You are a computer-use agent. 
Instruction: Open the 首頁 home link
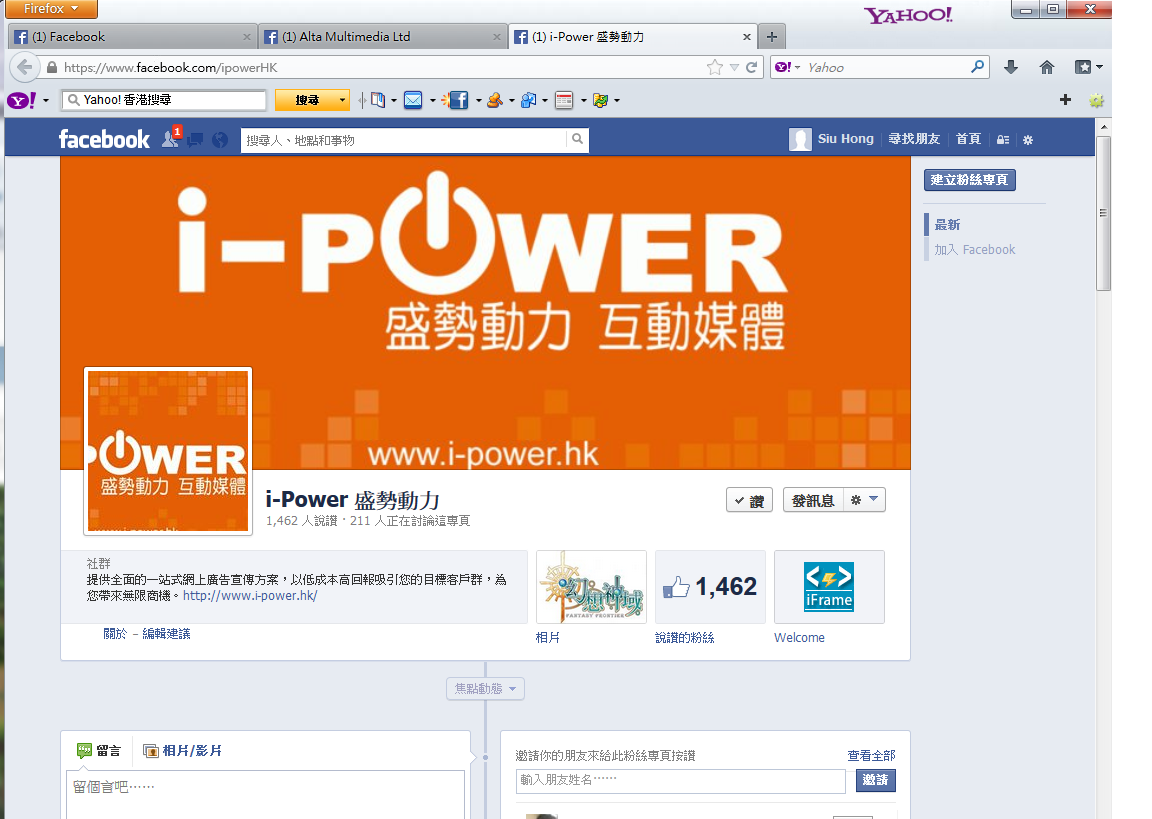[x=968, y=139]
